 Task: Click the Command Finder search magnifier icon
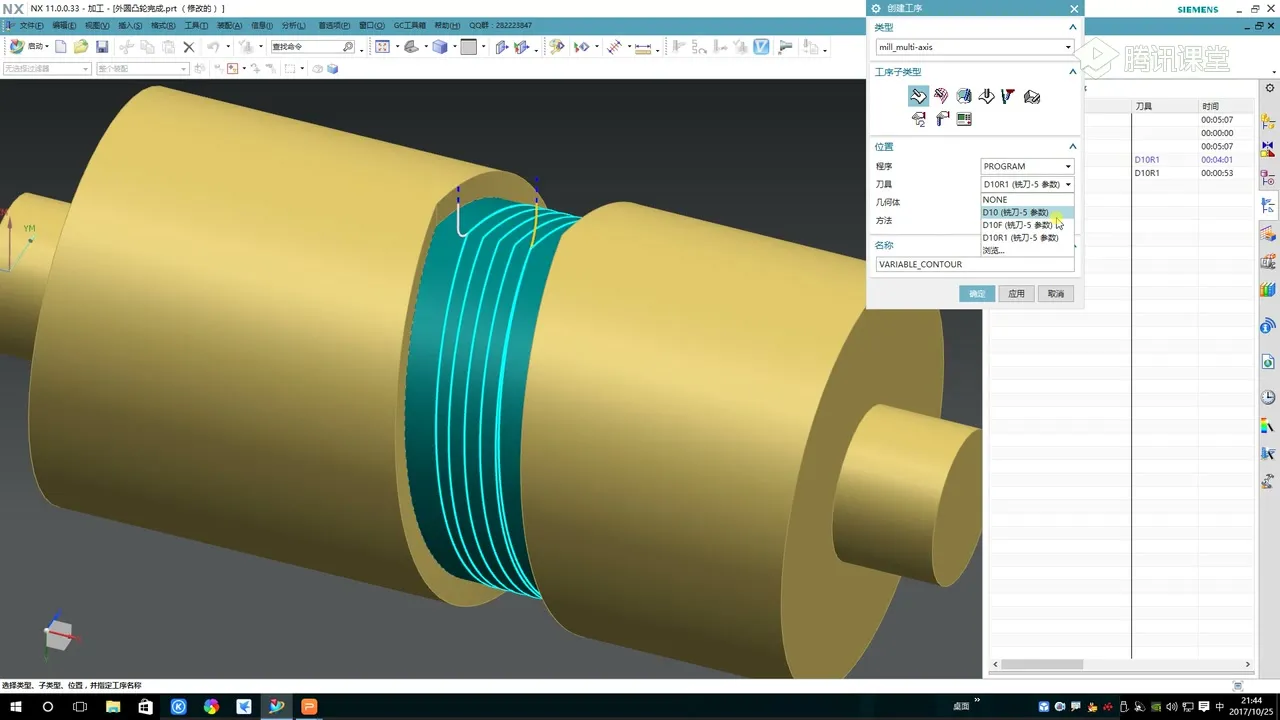pos(348,47)
